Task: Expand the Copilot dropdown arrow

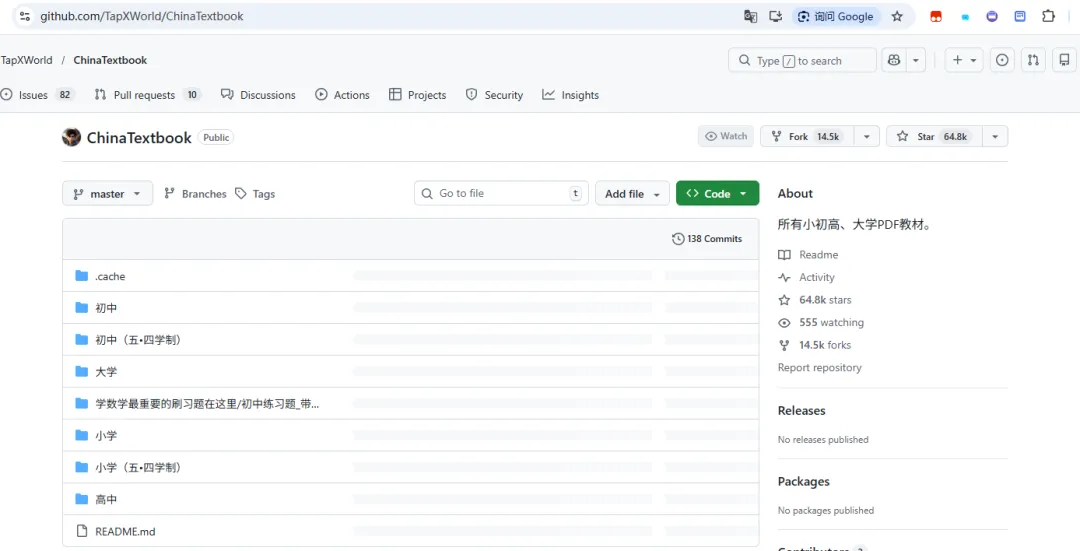Action: 915,61
